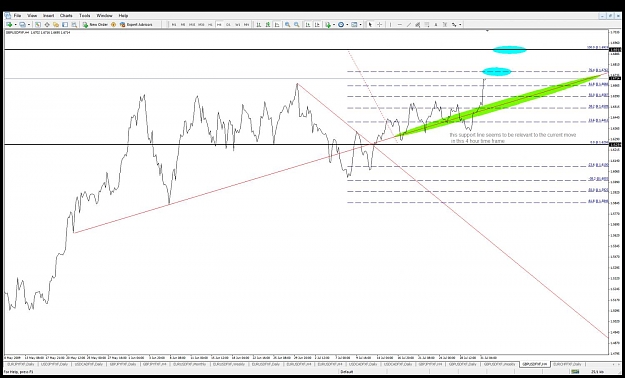Switch chart to M5 timeframe

pos(183,25)
